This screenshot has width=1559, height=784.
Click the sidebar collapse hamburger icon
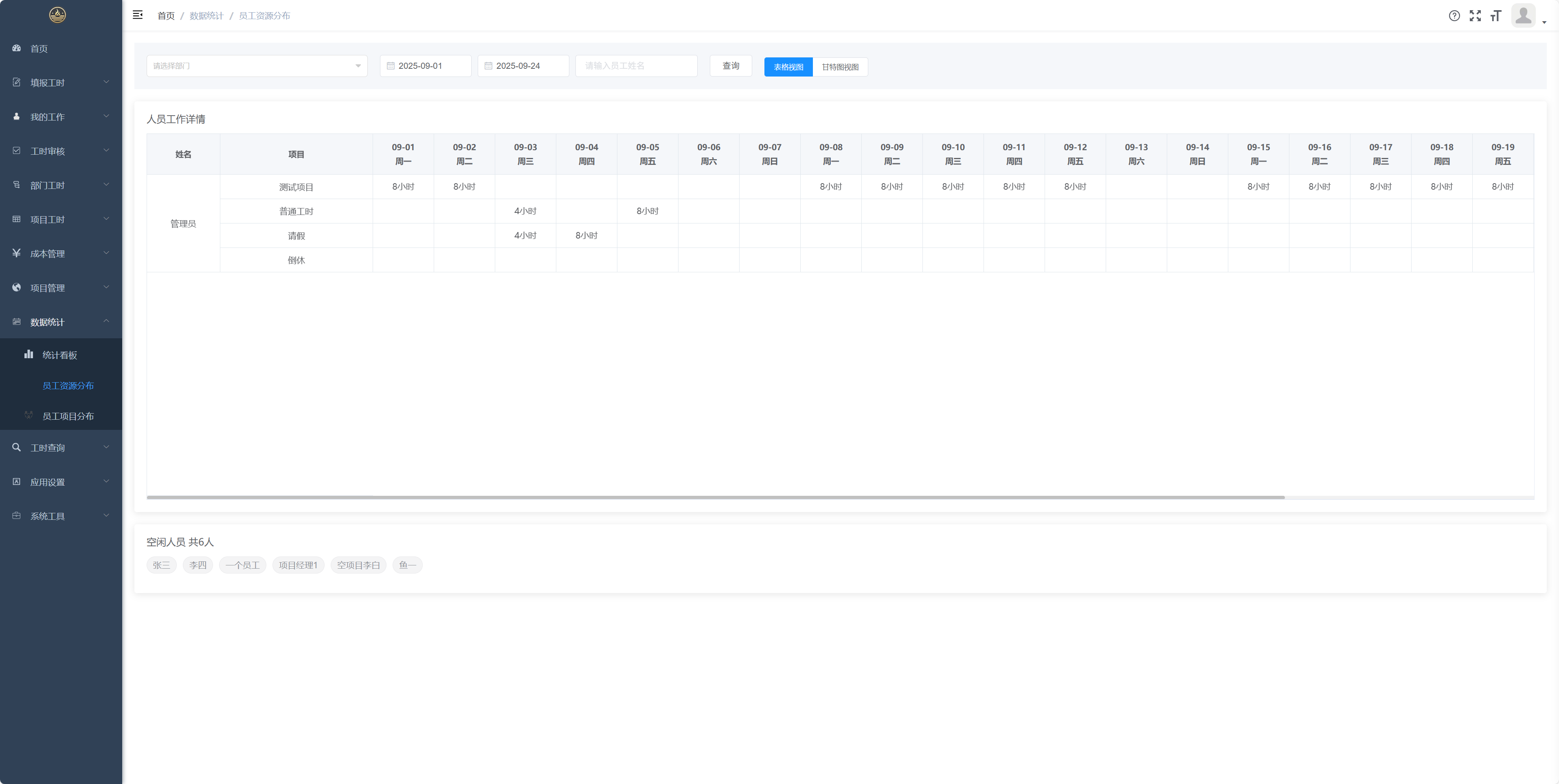(137, 15)
